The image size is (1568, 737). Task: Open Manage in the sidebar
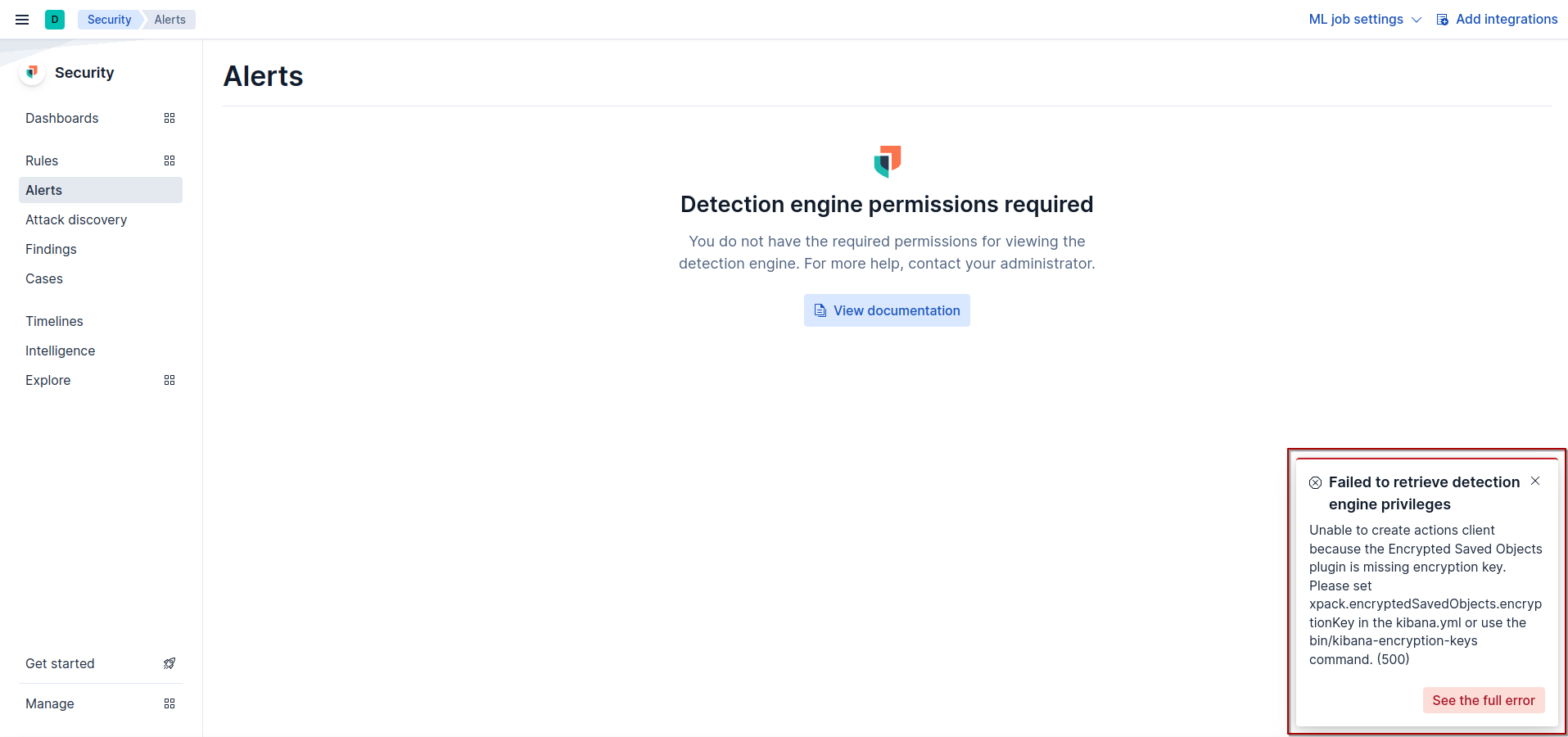[50, 703]
